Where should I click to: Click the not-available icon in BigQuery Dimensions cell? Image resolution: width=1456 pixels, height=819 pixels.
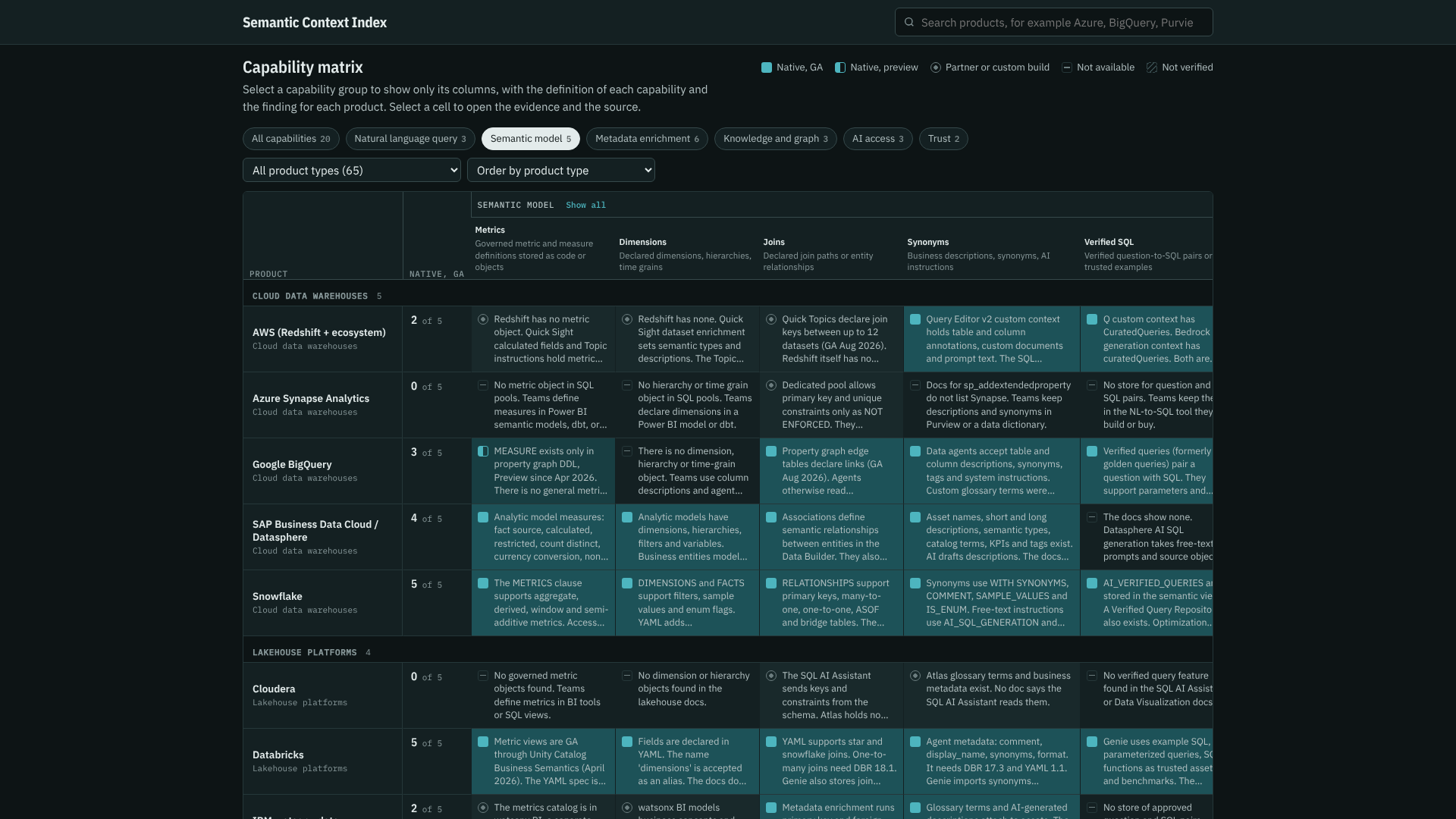(627, 451)
